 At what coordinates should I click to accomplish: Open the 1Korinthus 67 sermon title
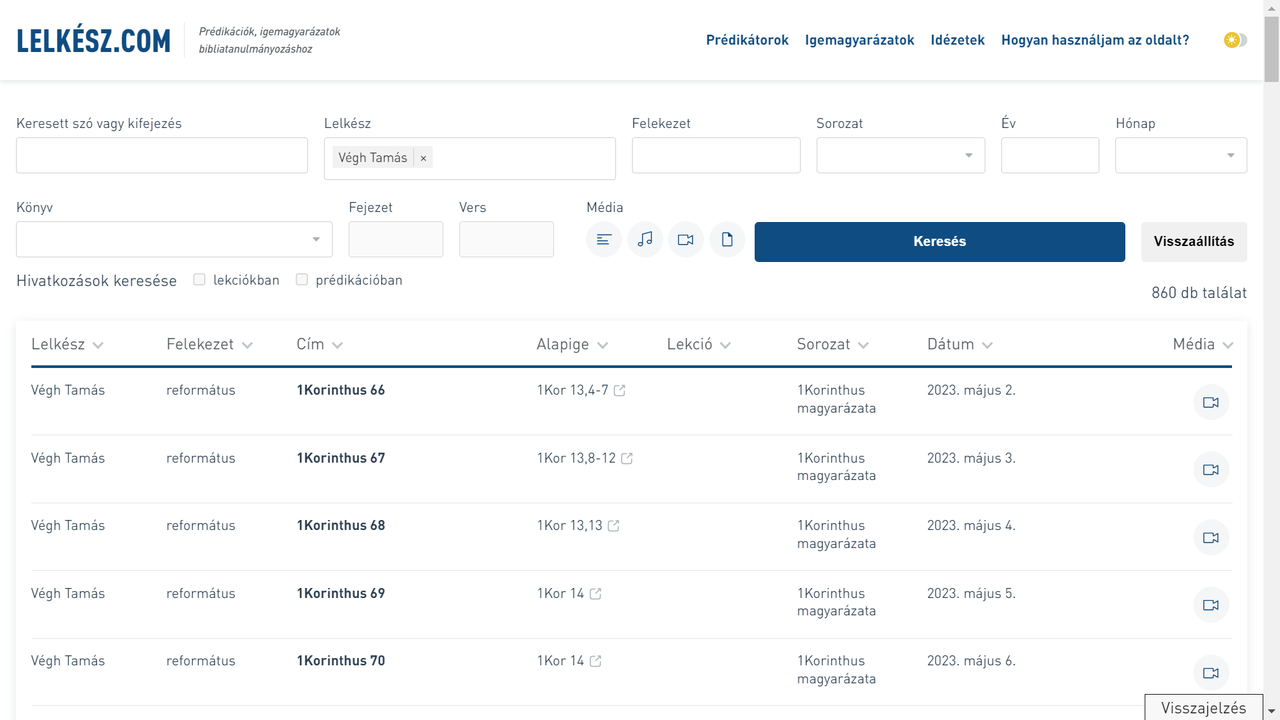click(x=341, y=458)
